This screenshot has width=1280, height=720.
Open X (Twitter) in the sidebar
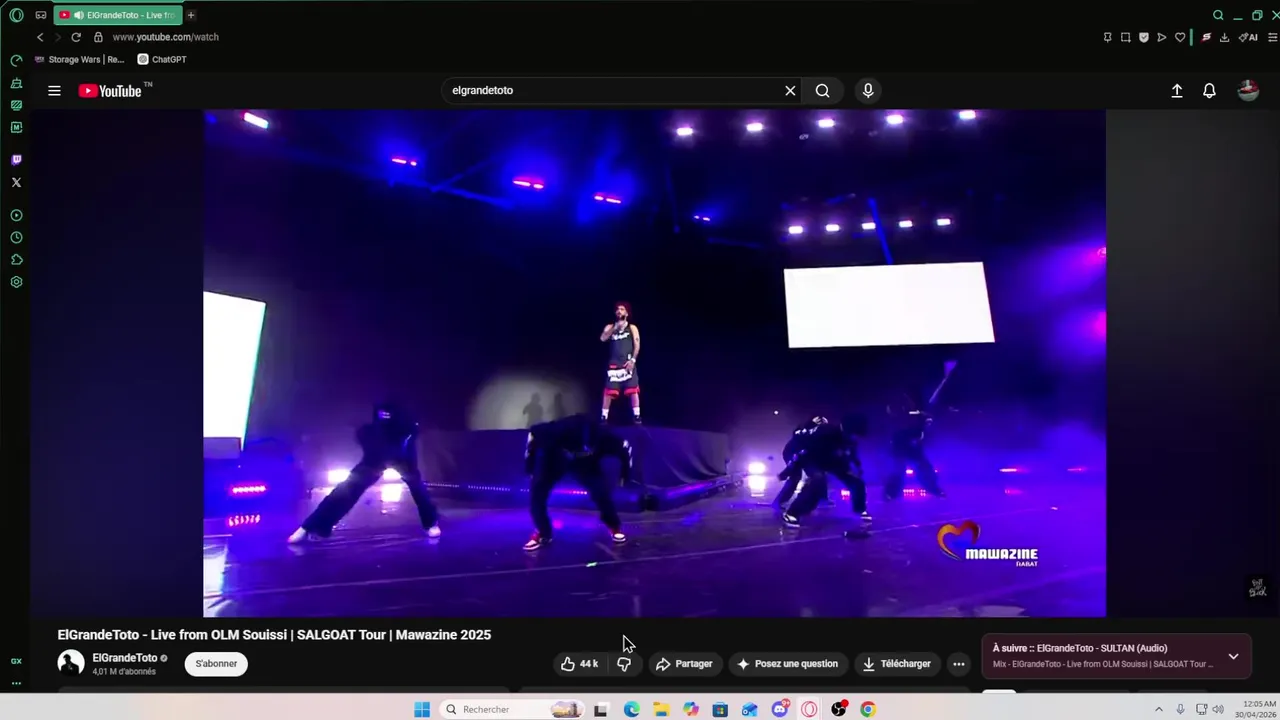tap(16, 182)
